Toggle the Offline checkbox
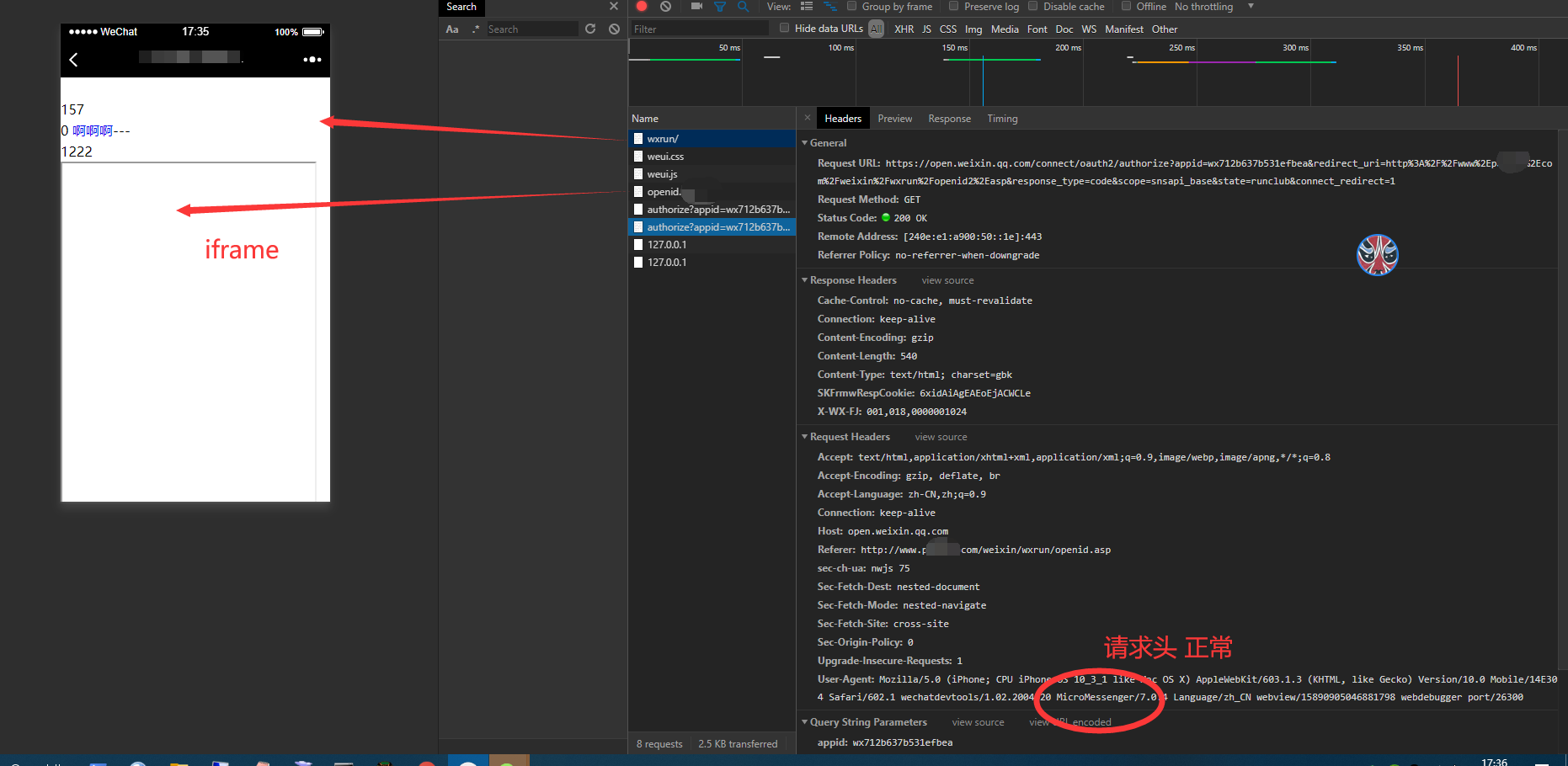Screen dimensions: 1568x766 tap(1126, 6)
